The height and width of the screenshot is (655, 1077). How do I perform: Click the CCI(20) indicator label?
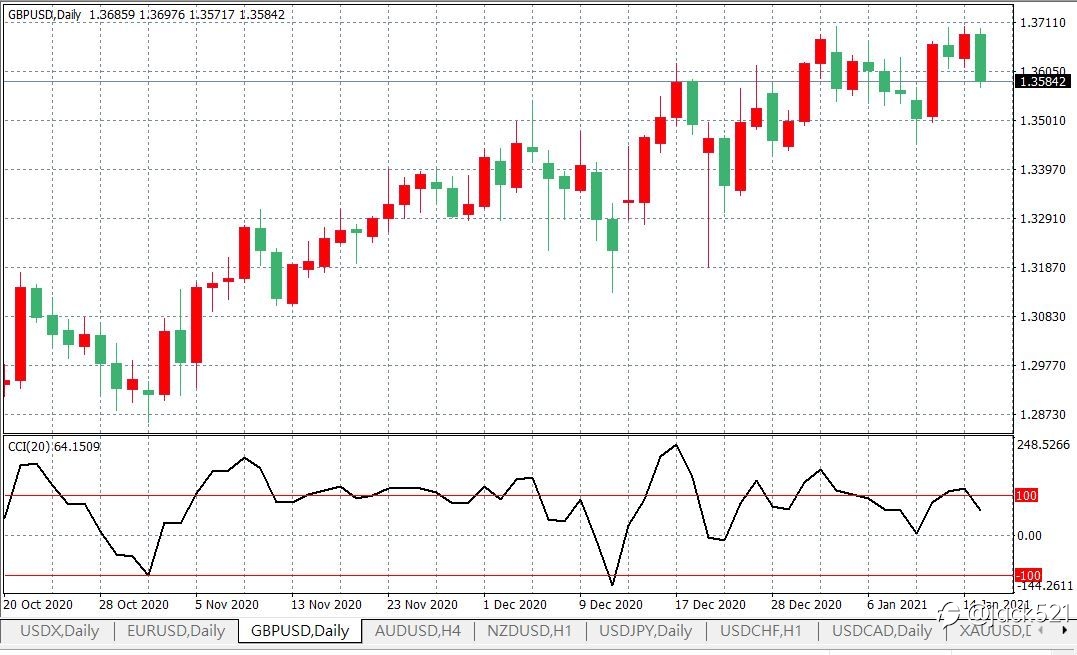[x=54, y=446]
